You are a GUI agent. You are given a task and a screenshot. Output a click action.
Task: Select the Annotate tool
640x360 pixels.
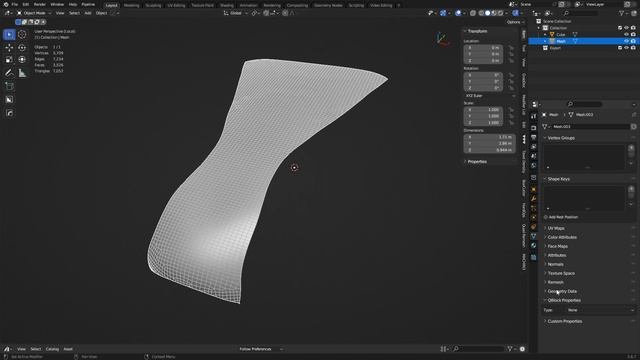9,73
